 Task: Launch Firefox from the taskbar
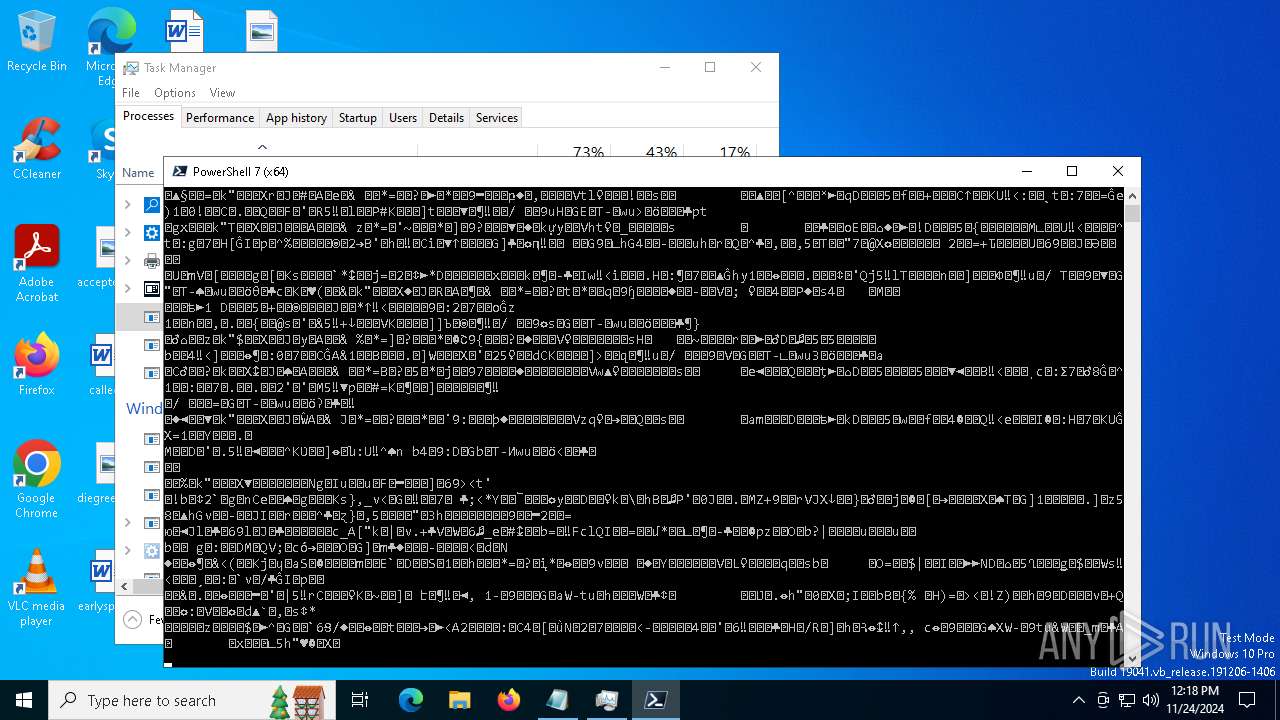(x=509, y=700)
